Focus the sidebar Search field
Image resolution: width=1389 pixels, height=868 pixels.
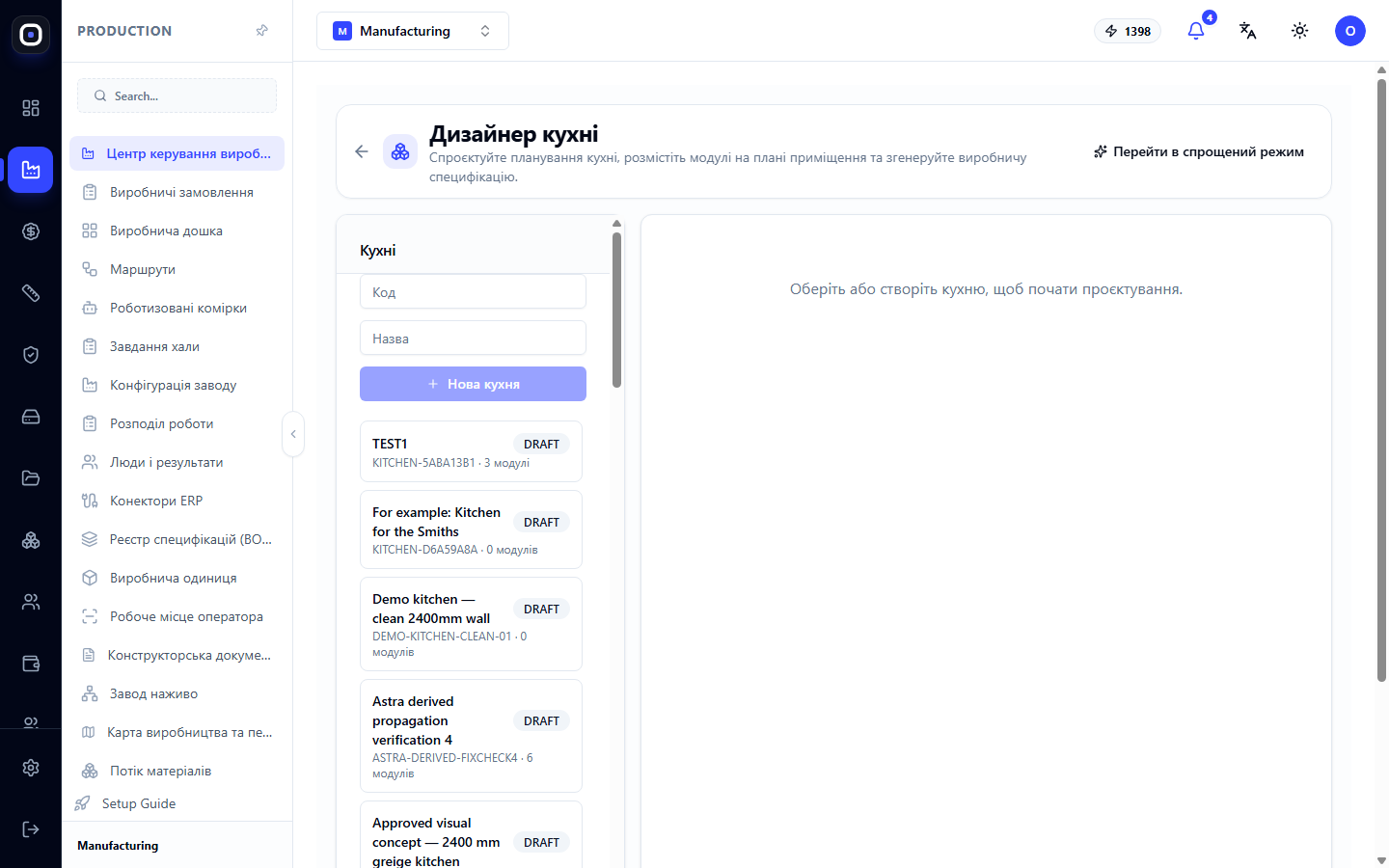pyautogui.click(x=177, y=95)
